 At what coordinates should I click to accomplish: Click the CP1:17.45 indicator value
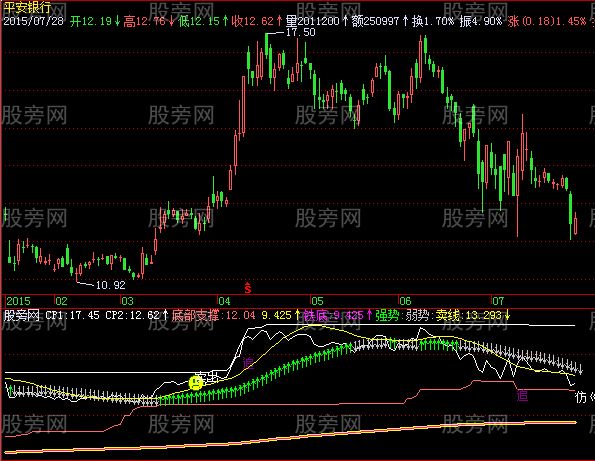(x=72, y=315)
